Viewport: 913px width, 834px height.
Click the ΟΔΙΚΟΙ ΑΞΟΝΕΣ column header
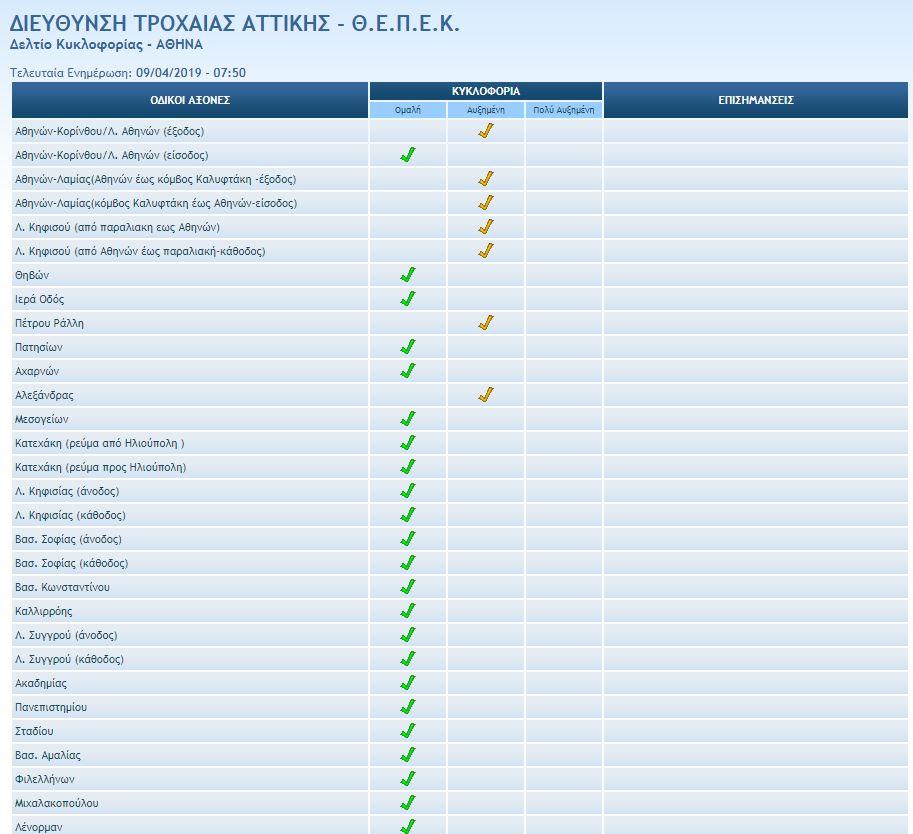190,100
